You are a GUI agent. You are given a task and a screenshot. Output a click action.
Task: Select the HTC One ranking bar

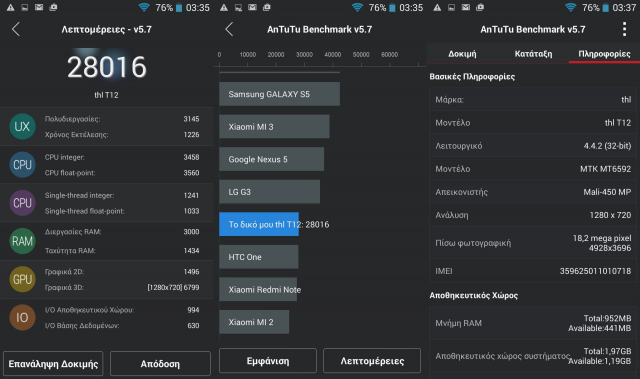258,257
